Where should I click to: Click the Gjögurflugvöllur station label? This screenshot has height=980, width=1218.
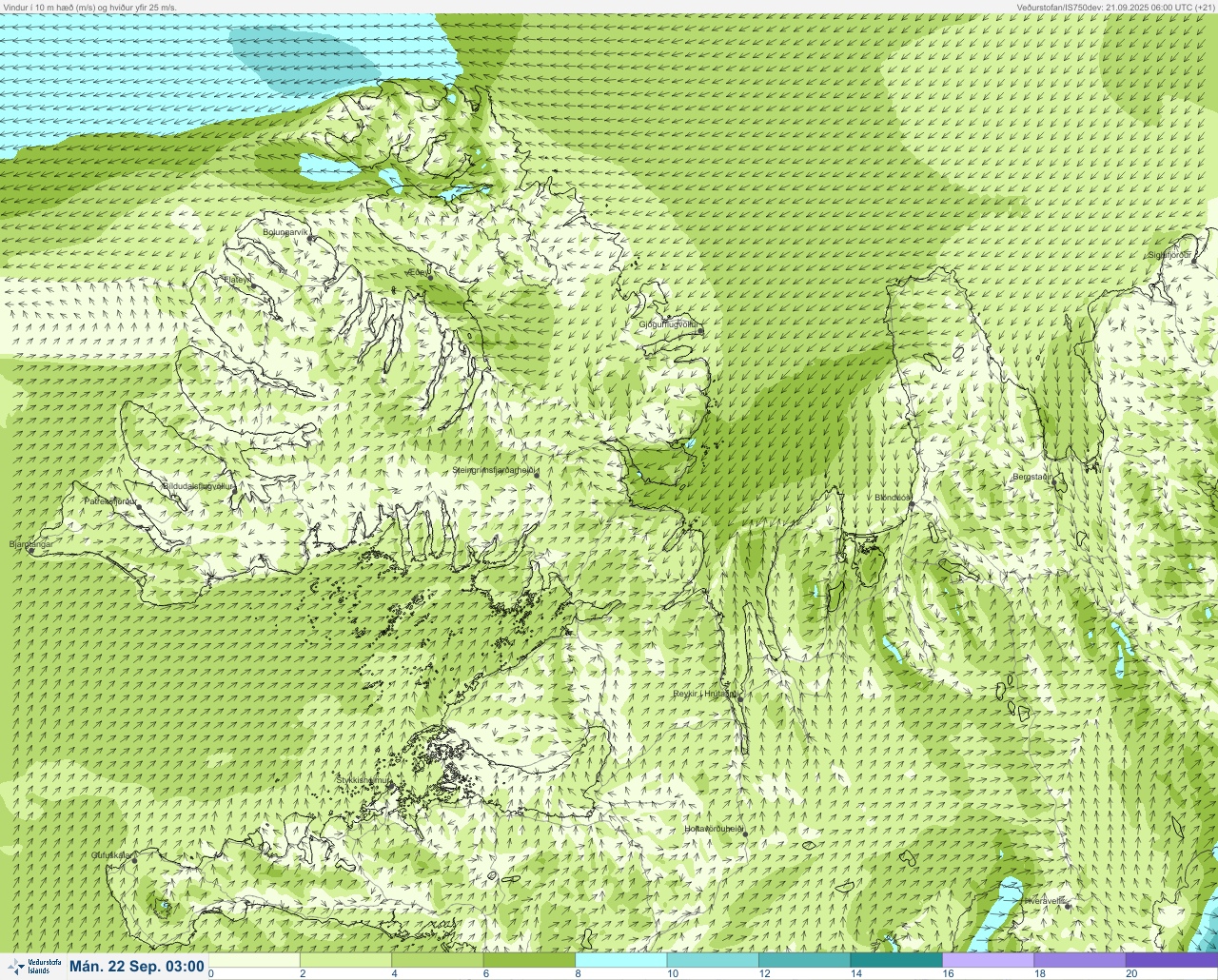[x=669, y=324]
